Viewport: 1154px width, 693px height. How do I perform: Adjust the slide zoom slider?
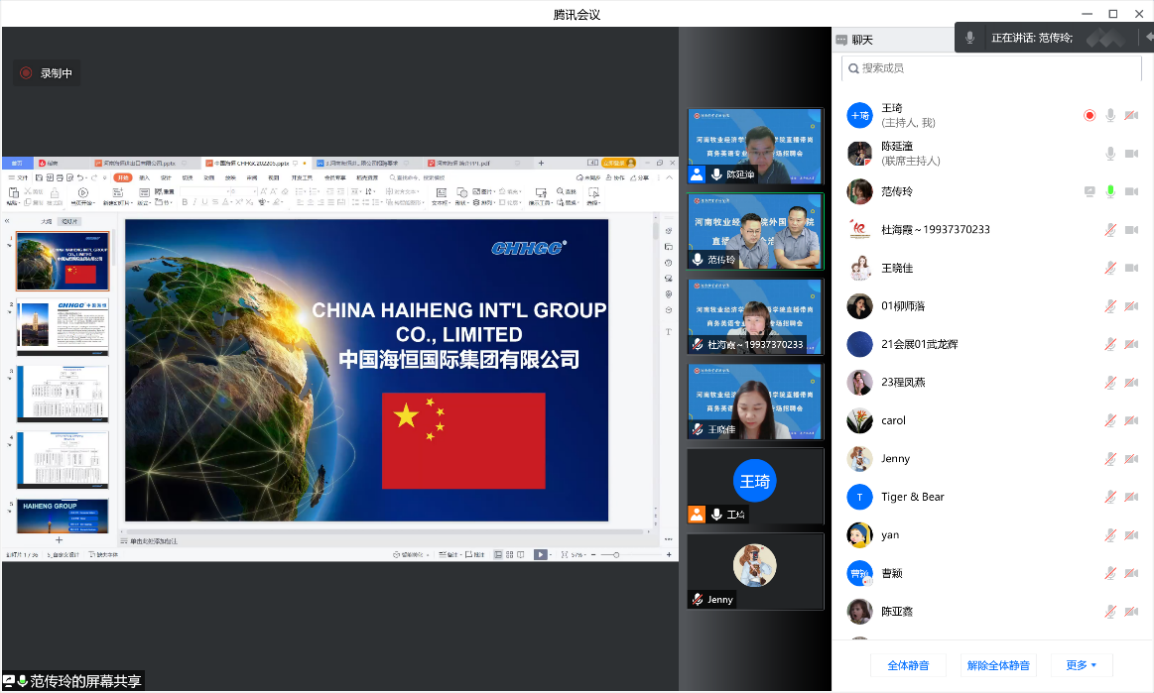point(616,554)
